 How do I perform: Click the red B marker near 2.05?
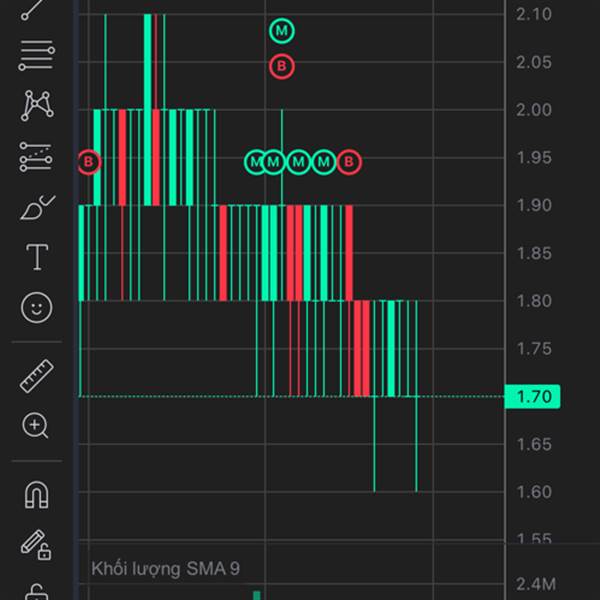[282, 66]
